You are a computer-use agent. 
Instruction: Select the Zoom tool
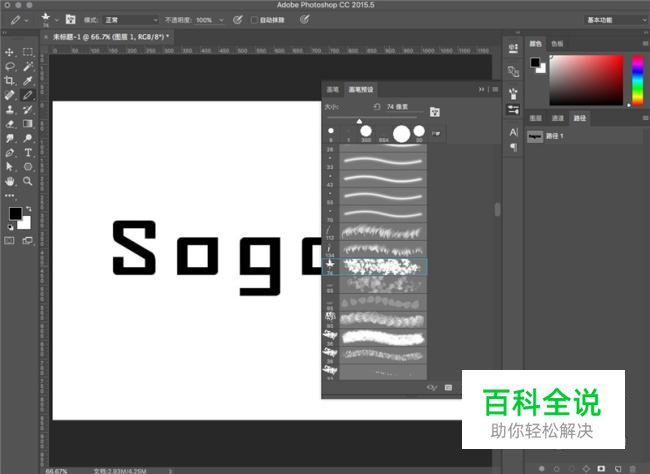tap(28, 181)
